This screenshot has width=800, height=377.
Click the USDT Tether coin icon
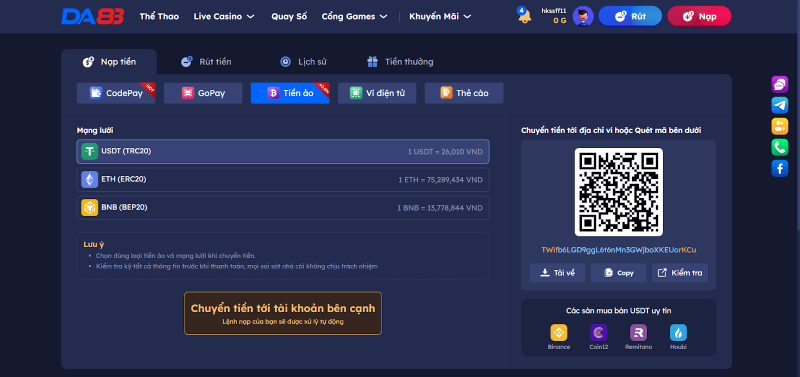pos(89,152)
